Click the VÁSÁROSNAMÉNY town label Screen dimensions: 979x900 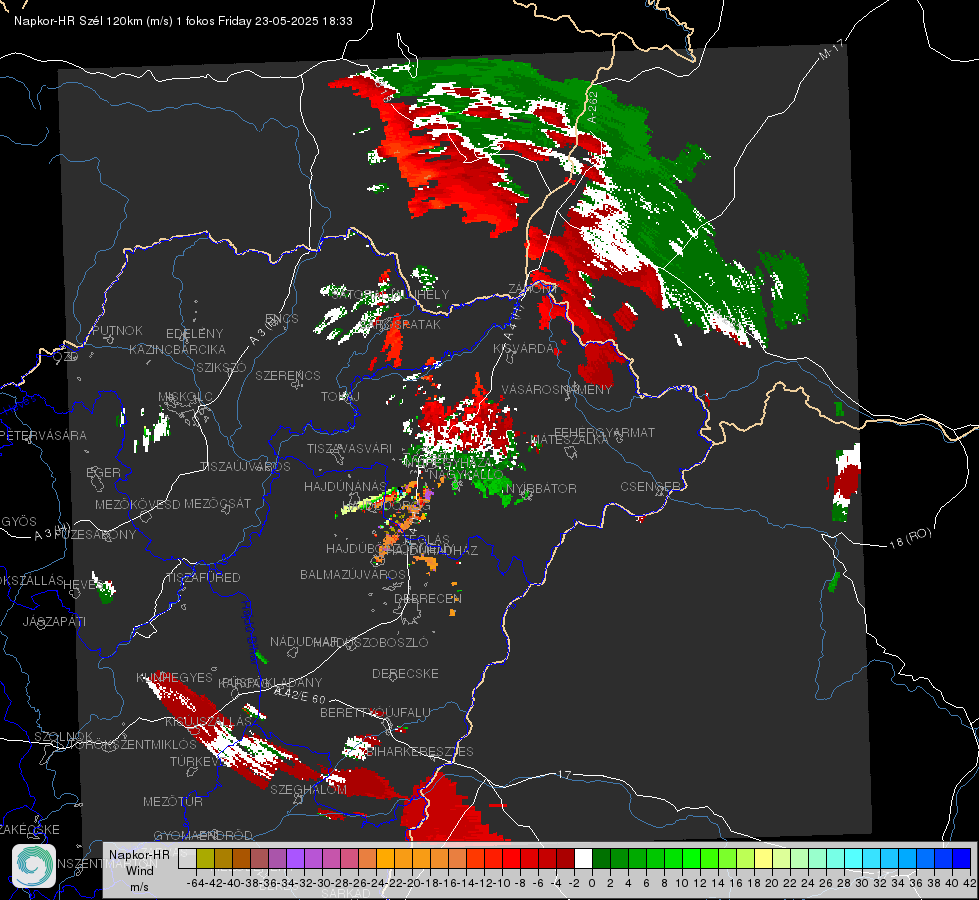pyautogui.click(x=557, y=389)
